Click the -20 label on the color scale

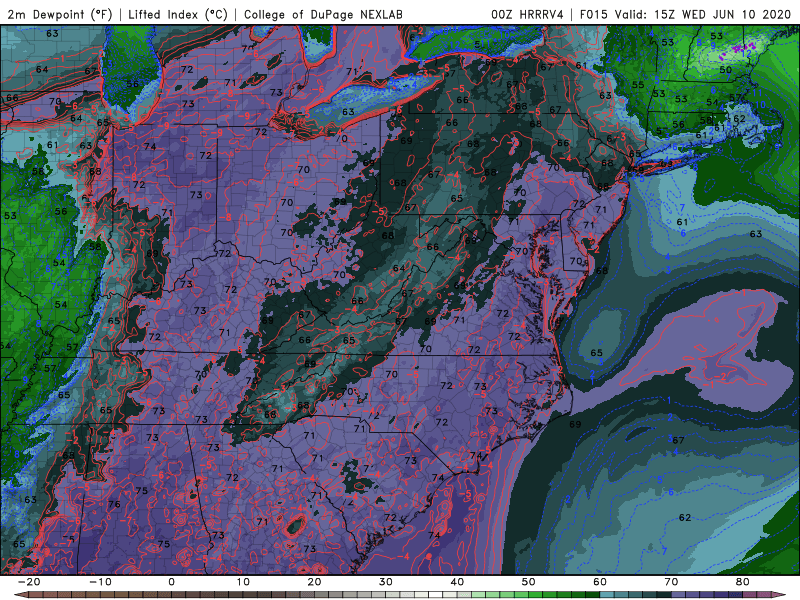pos(29,582)
